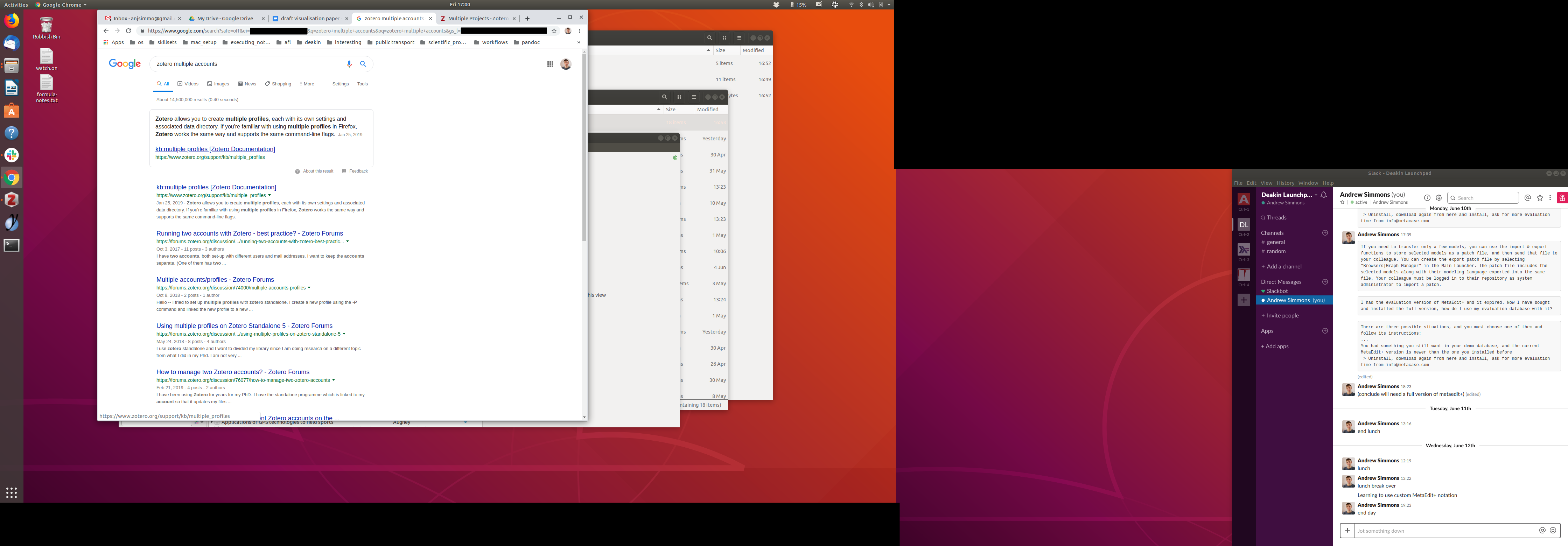Show conversation details info icon
The width and height of the screenshot is (1568, 546).
pos(1427,198)
